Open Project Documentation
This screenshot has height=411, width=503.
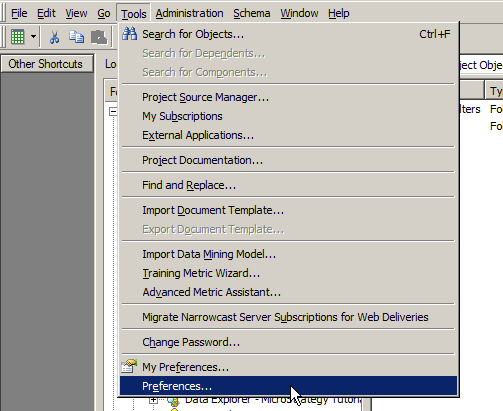pos(288,160)
